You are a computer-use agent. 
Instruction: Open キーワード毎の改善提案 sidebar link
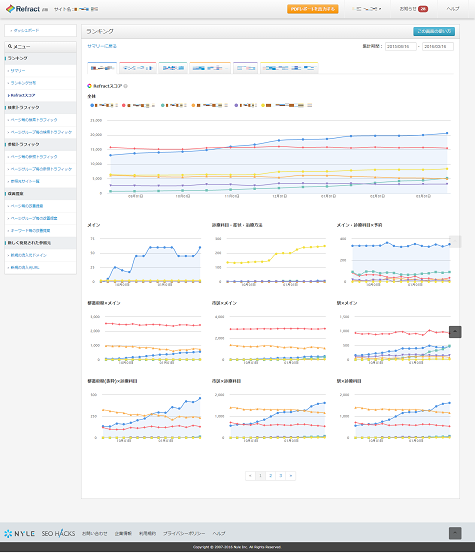(x=30, y=230)
